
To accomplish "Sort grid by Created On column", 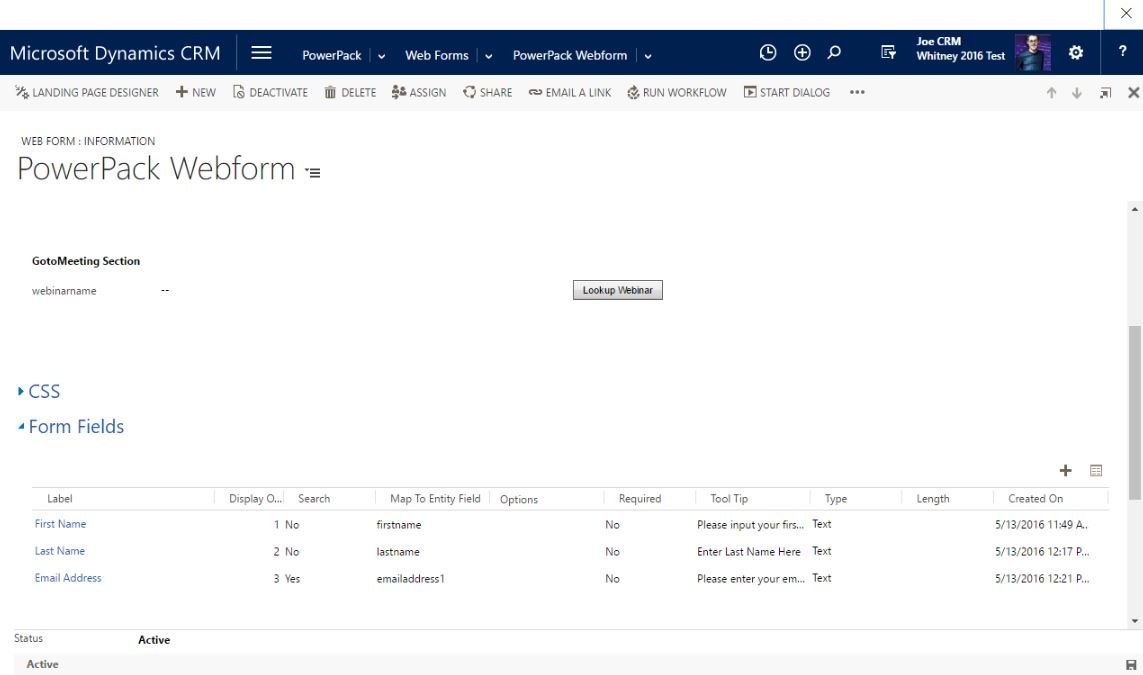I will pyautogui.click(x=1035, y=499).
